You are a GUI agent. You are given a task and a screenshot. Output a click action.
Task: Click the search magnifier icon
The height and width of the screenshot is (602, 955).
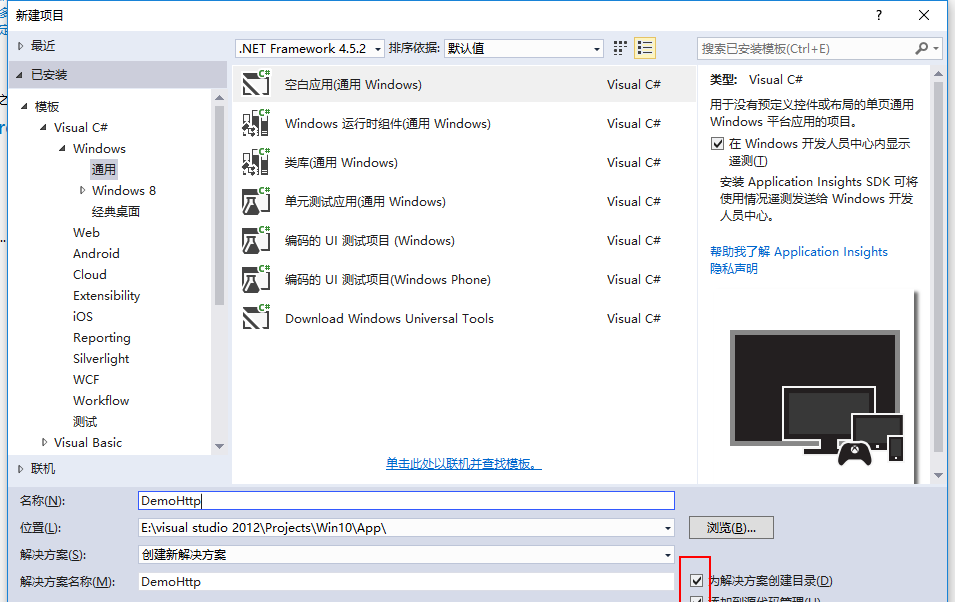[922, 48]
